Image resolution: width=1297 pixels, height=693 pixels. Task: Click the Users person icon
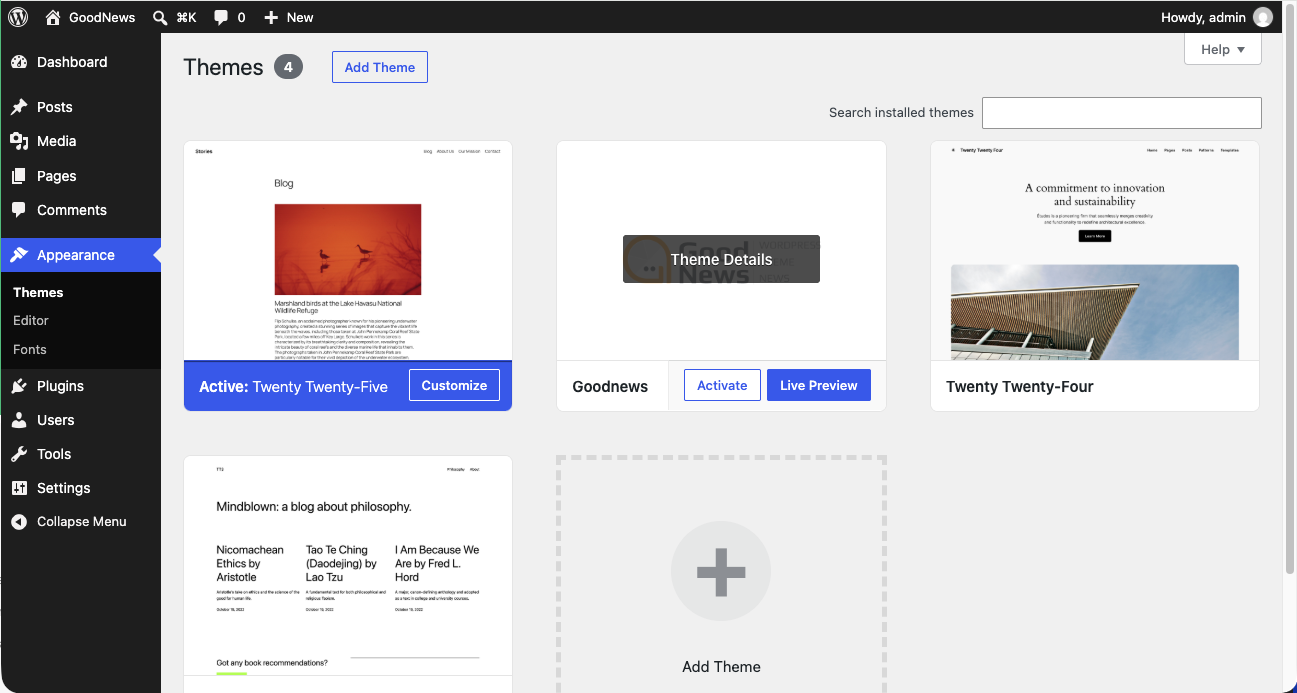pos(19,420)
